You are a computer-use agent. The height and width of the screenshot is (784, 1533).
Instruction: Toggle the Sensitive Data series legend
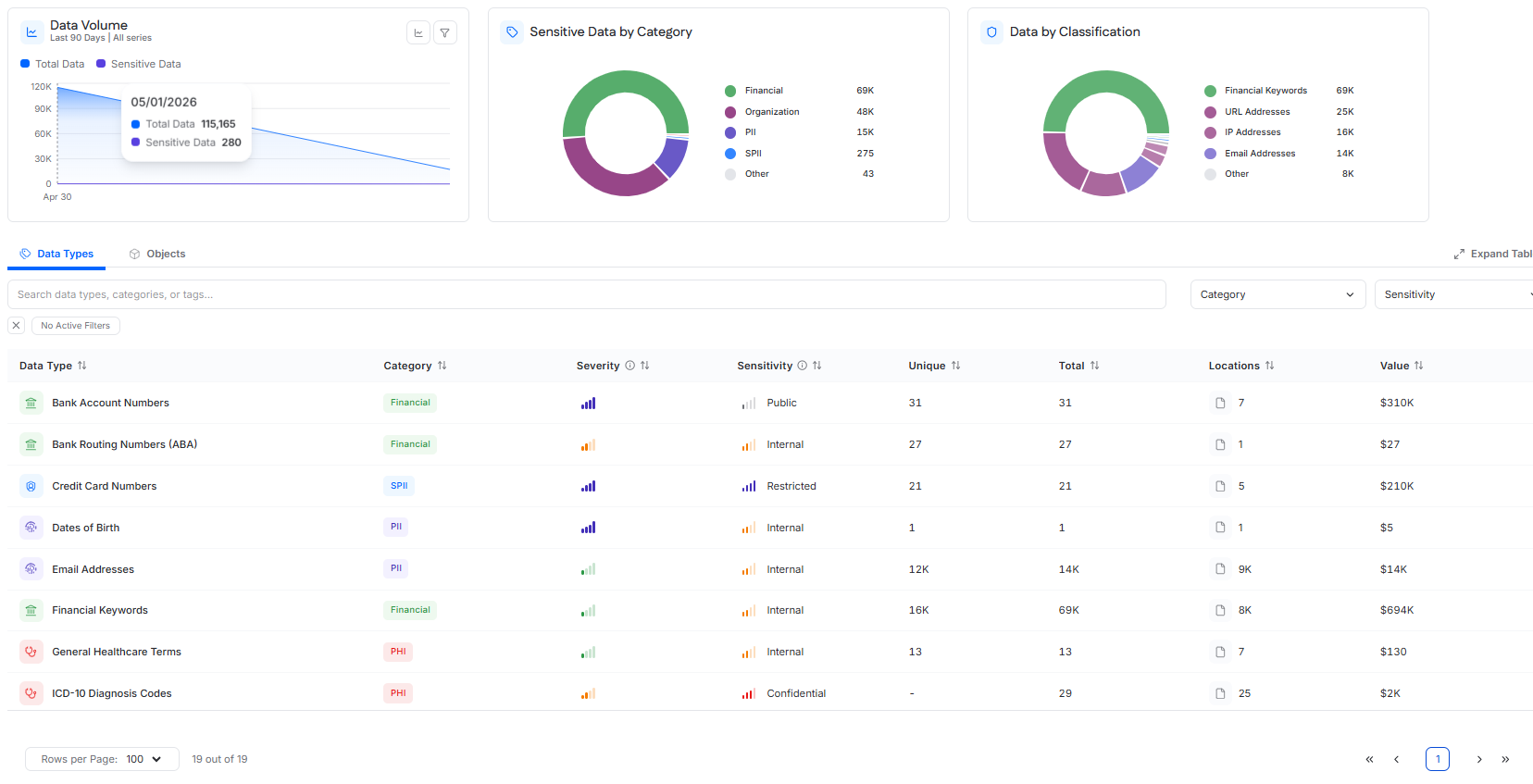[x=139, y=64]
